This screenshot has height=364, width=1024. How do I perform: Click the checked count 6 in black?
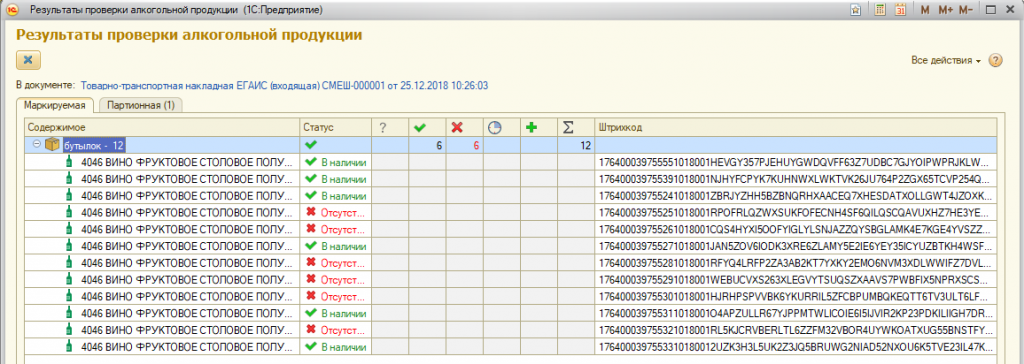(439, 145)
